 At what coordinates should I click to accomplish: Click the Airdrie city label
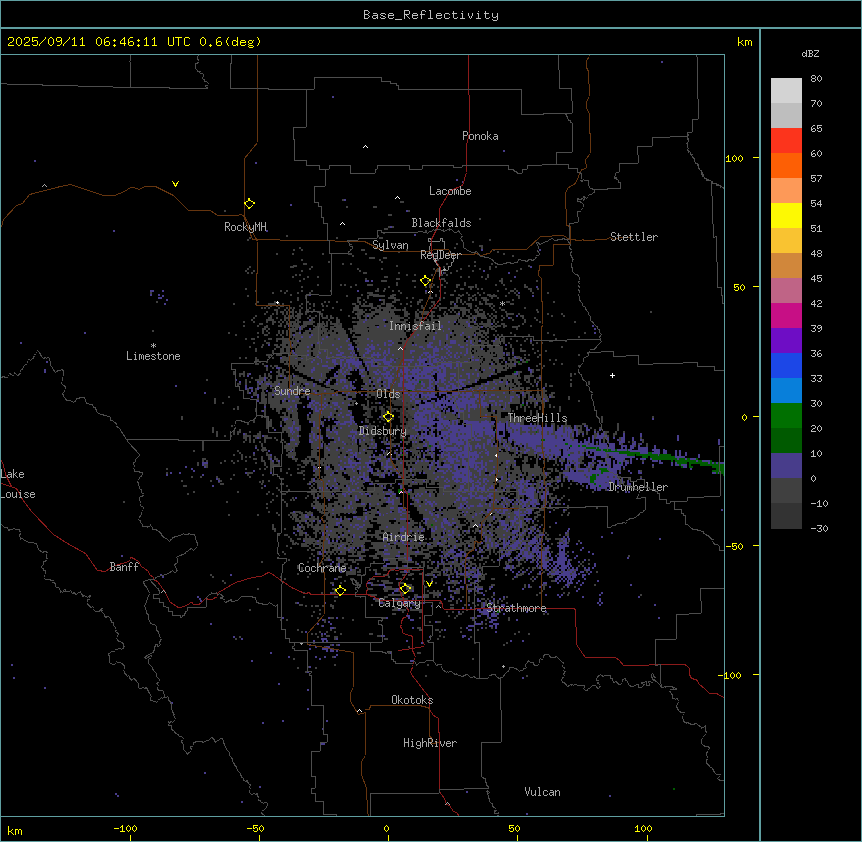[404, 537]
